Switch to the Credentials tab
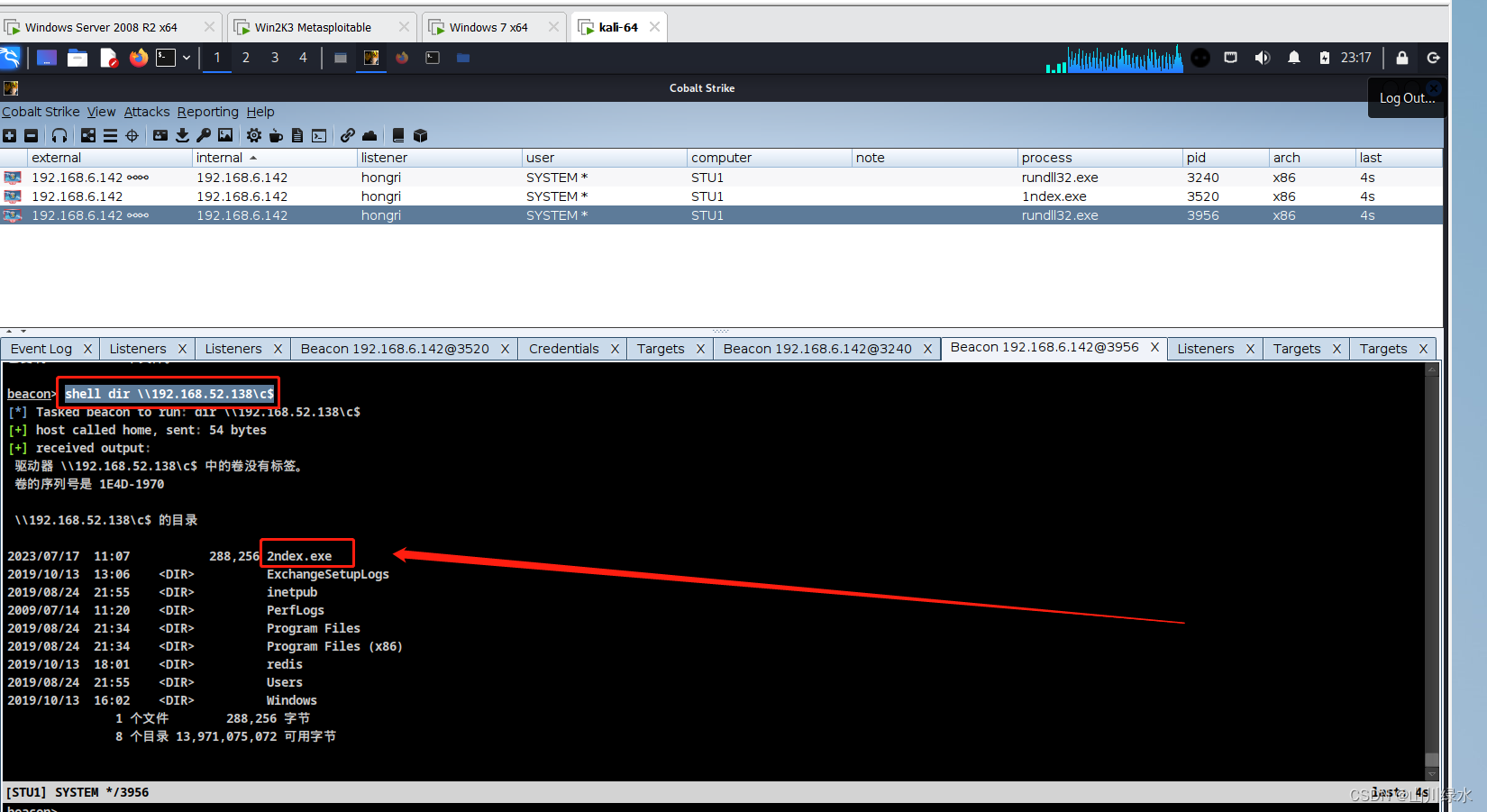This screenshot has width=1487, height=812. point(563,349)
